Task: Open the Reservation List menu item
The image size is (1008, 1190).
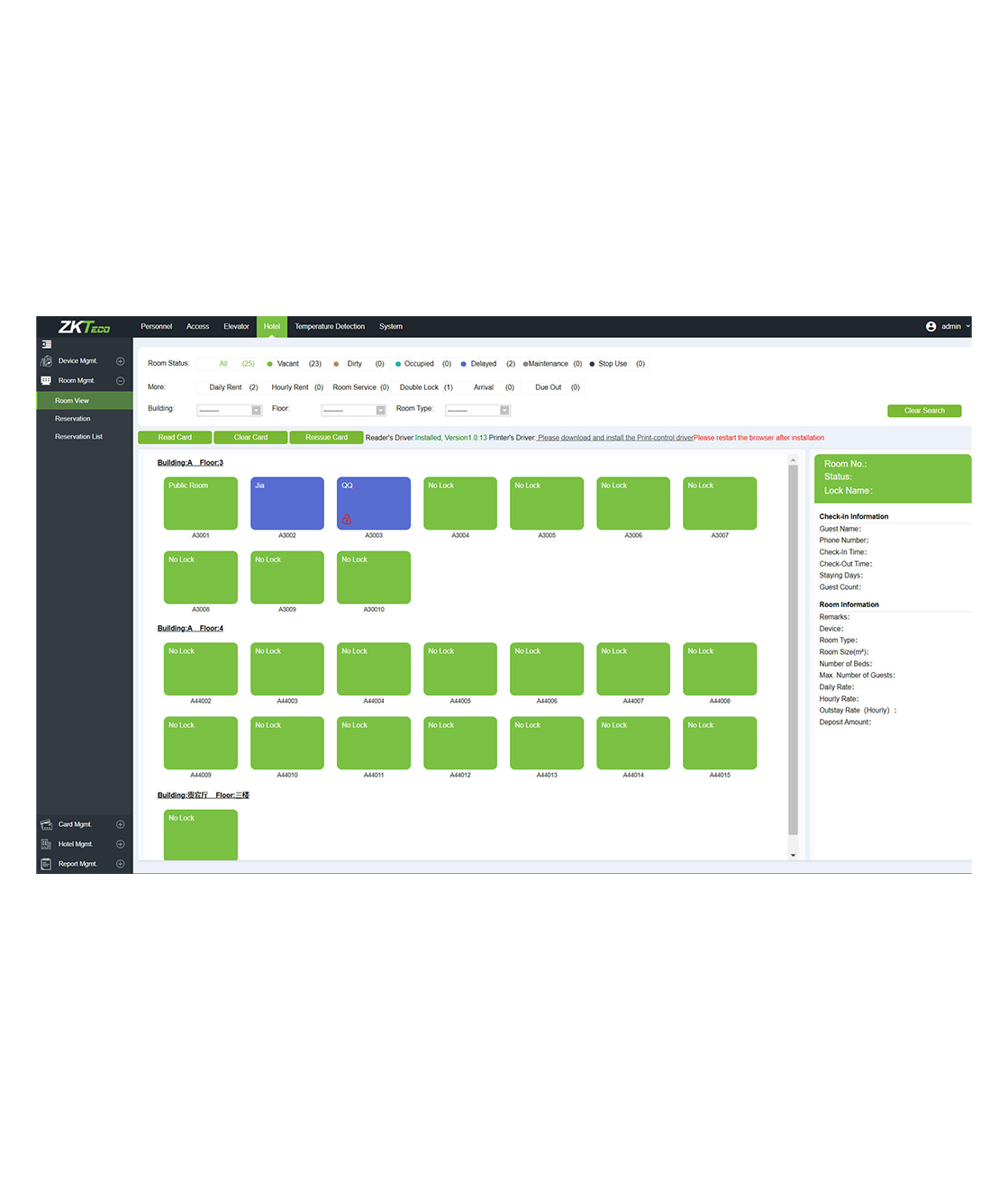Action: pos(78,437)
